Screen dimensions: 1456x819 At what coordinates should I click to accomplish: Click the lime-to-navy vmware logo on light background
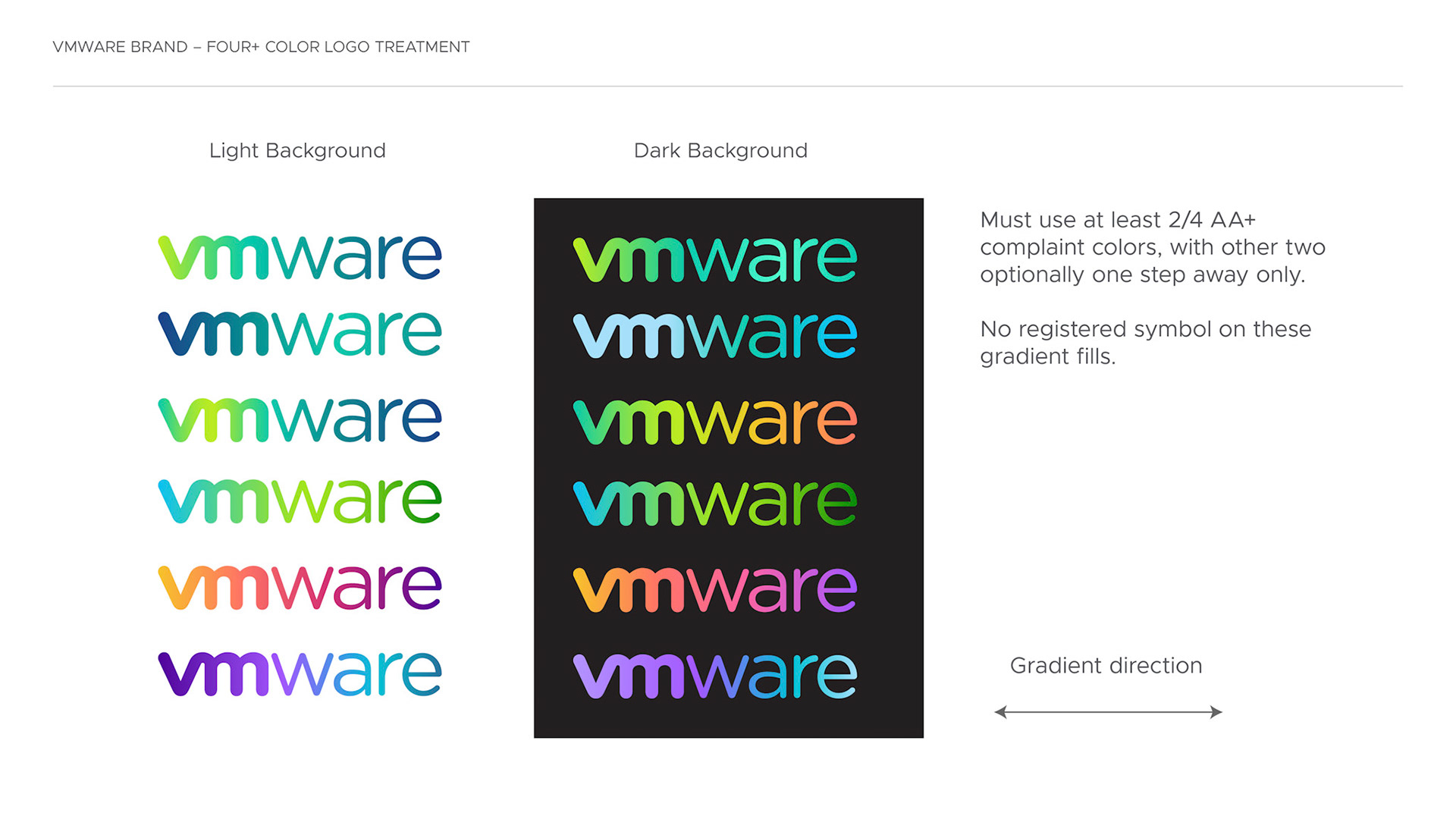pos(300,257)
